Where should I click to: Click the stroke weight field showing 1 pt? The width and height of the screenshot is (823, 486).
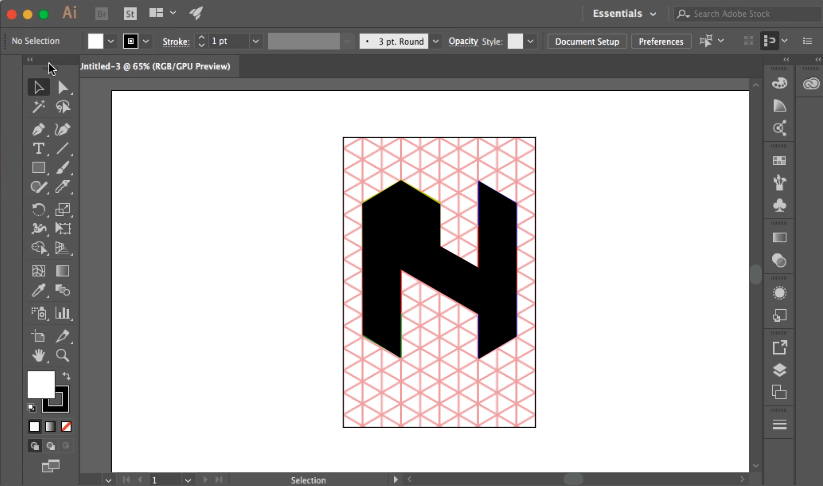coord(228,41)
